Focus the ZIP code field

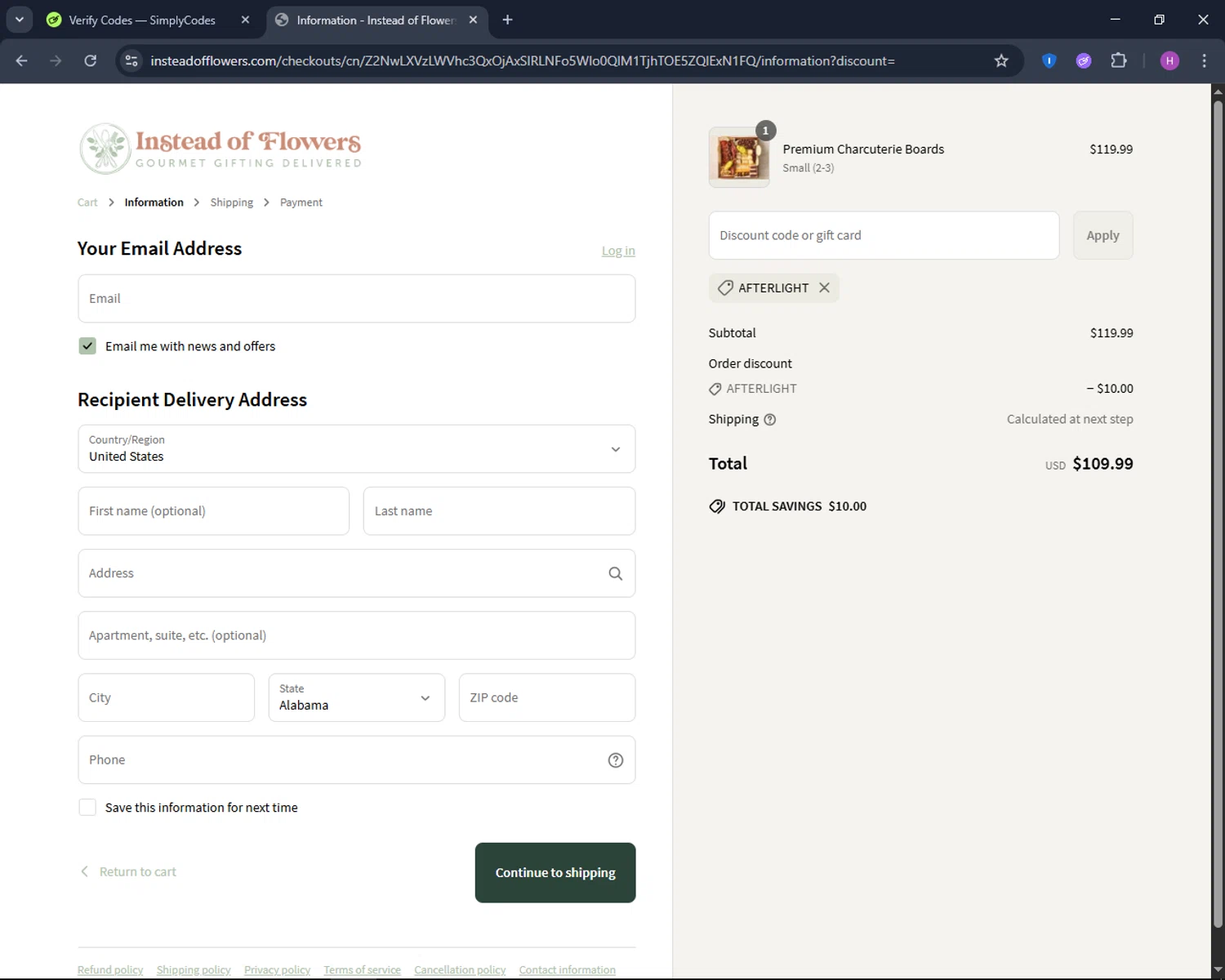547,697
